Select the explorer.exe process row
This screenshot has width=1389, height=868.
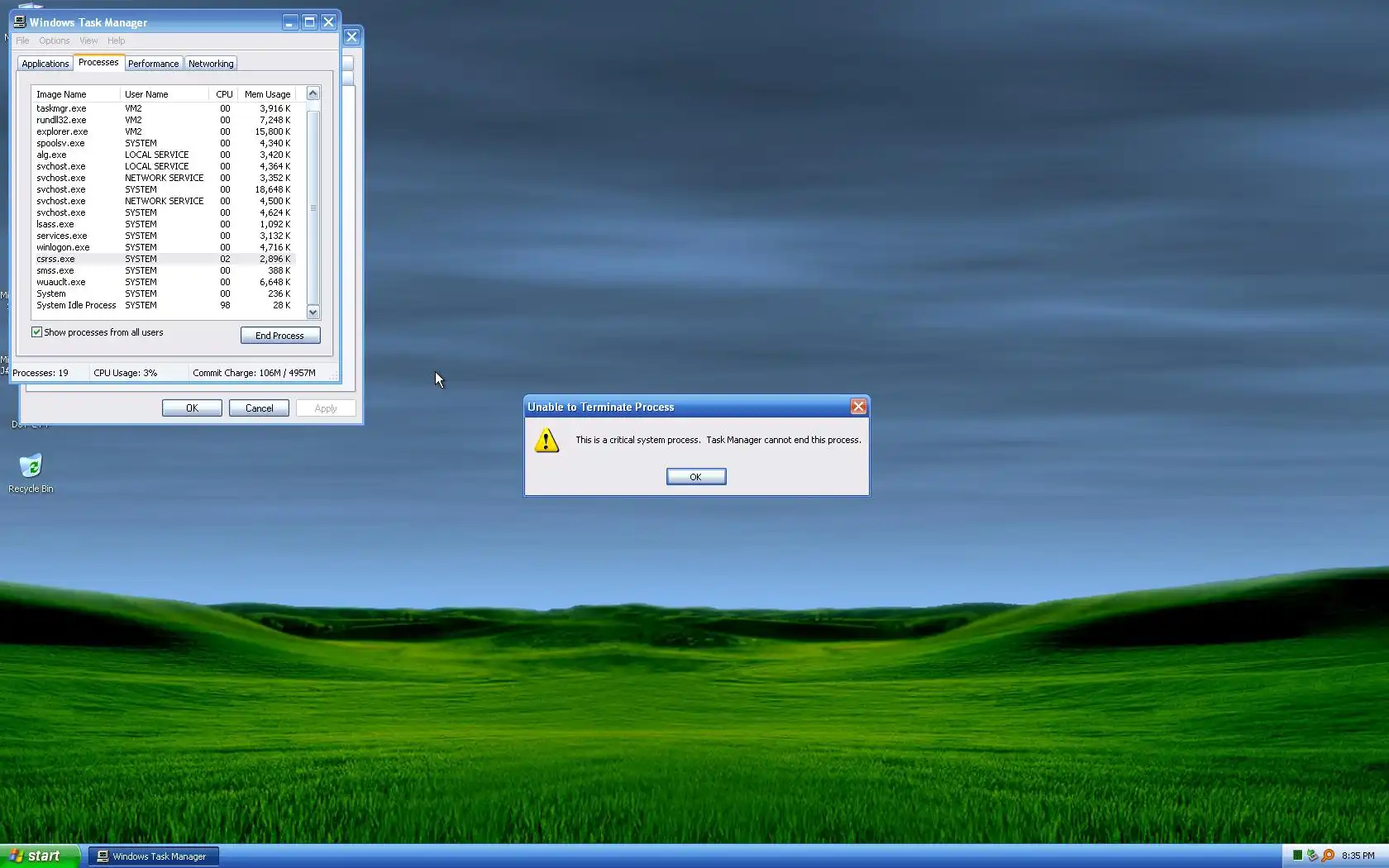[164, 131]
